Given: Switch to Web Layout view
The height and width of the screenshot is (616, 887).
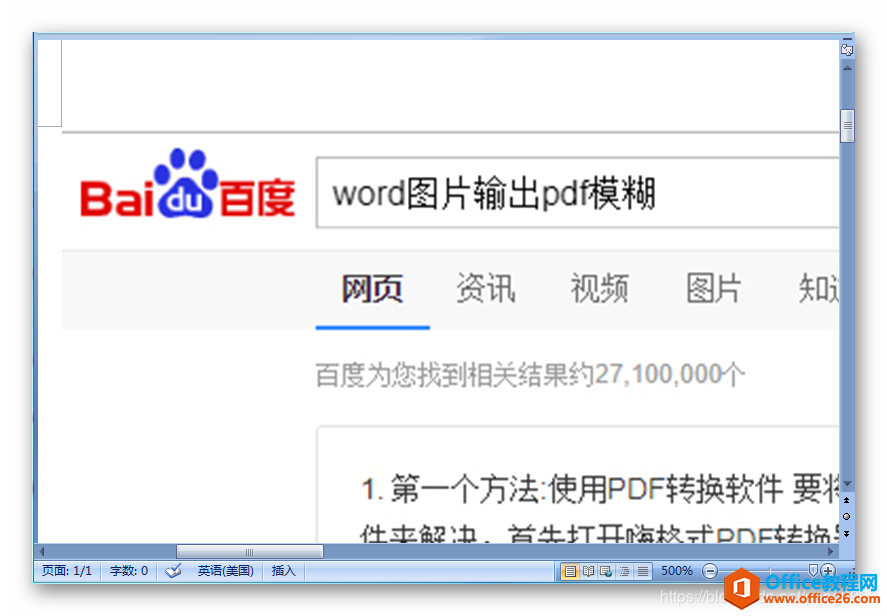Looking at the screenshot, I should coord(606,571).
